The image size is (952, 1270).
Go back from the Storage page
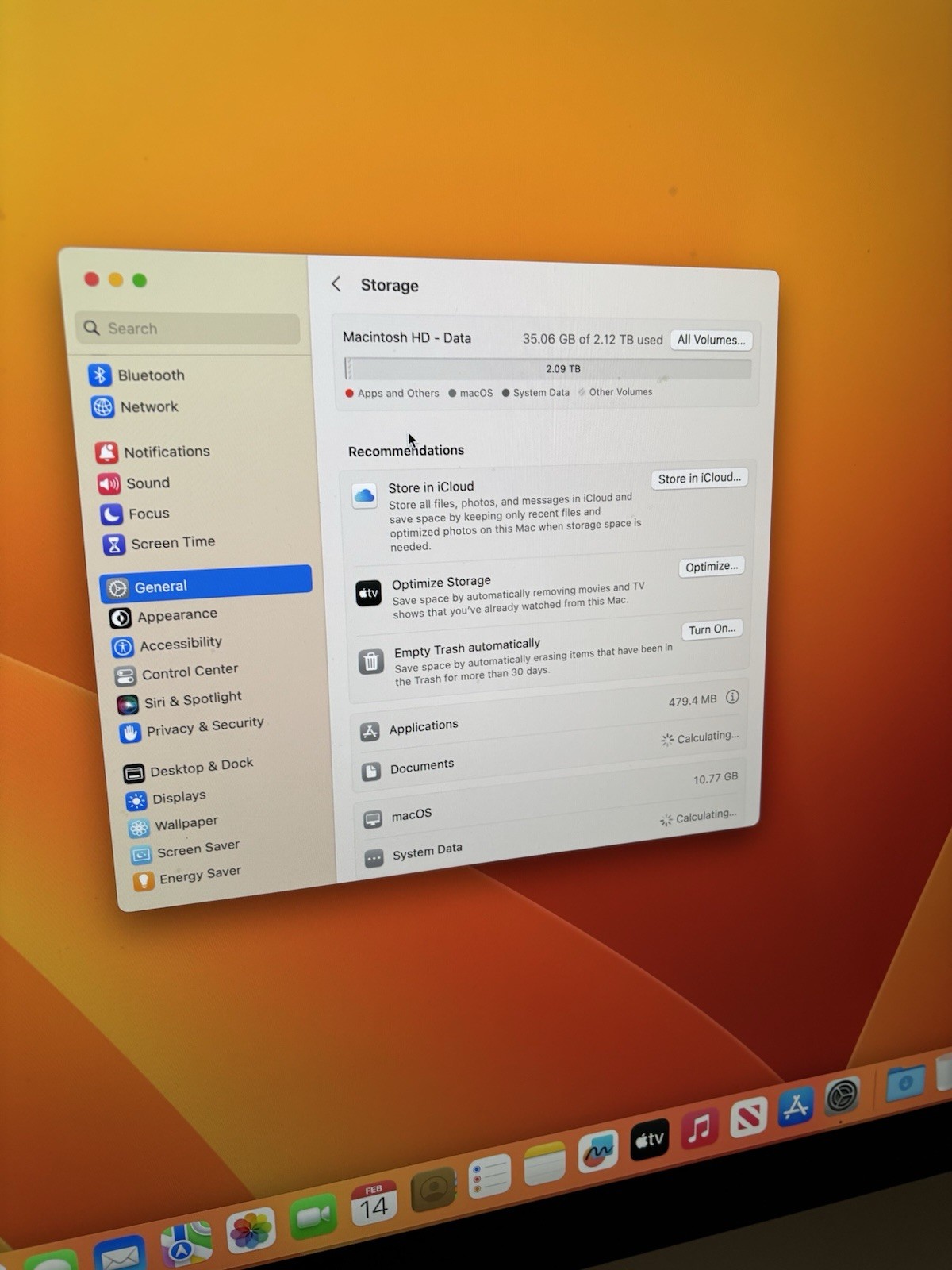336,283
